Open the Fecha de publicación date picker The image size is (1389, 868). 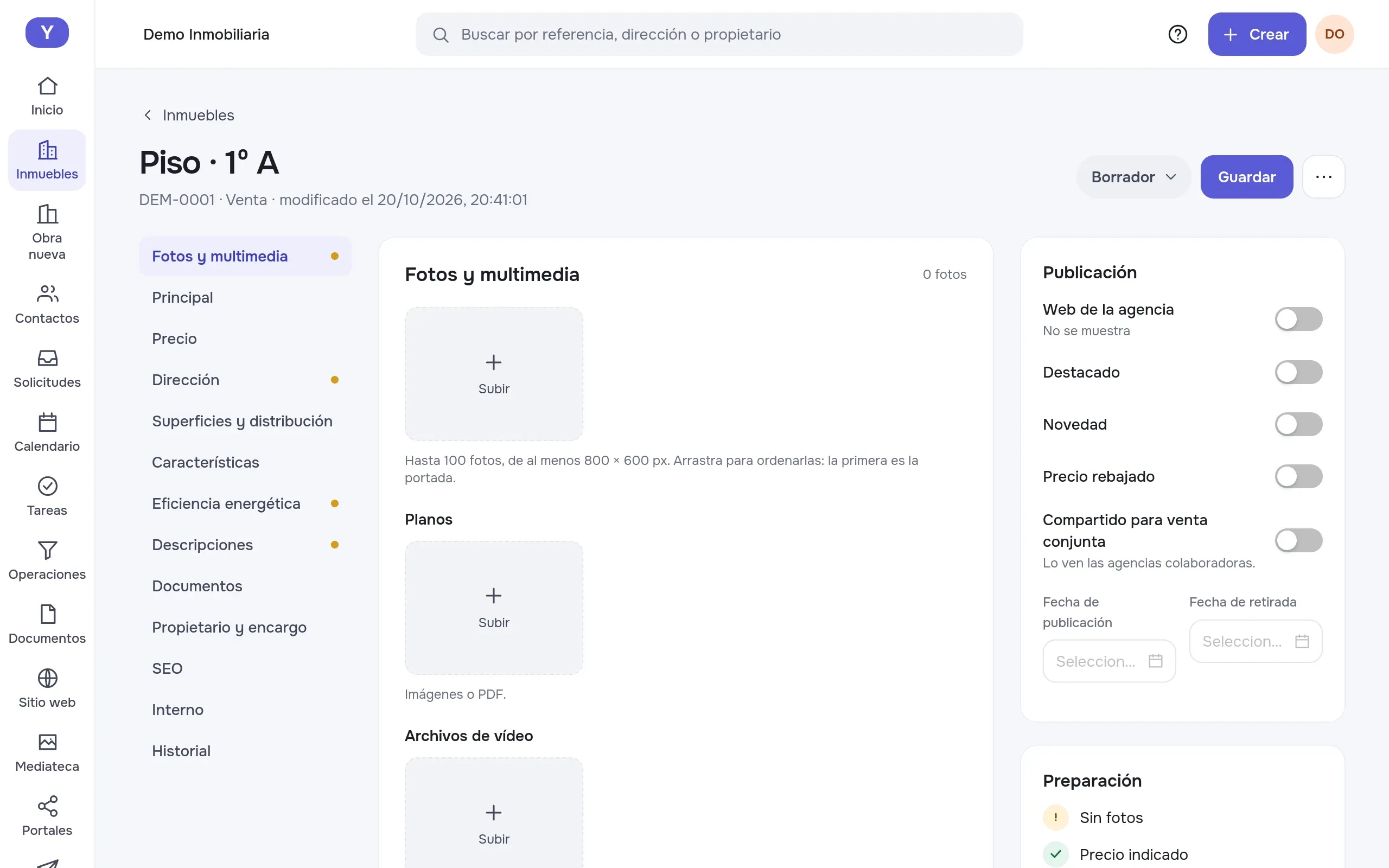(1109, 661)
